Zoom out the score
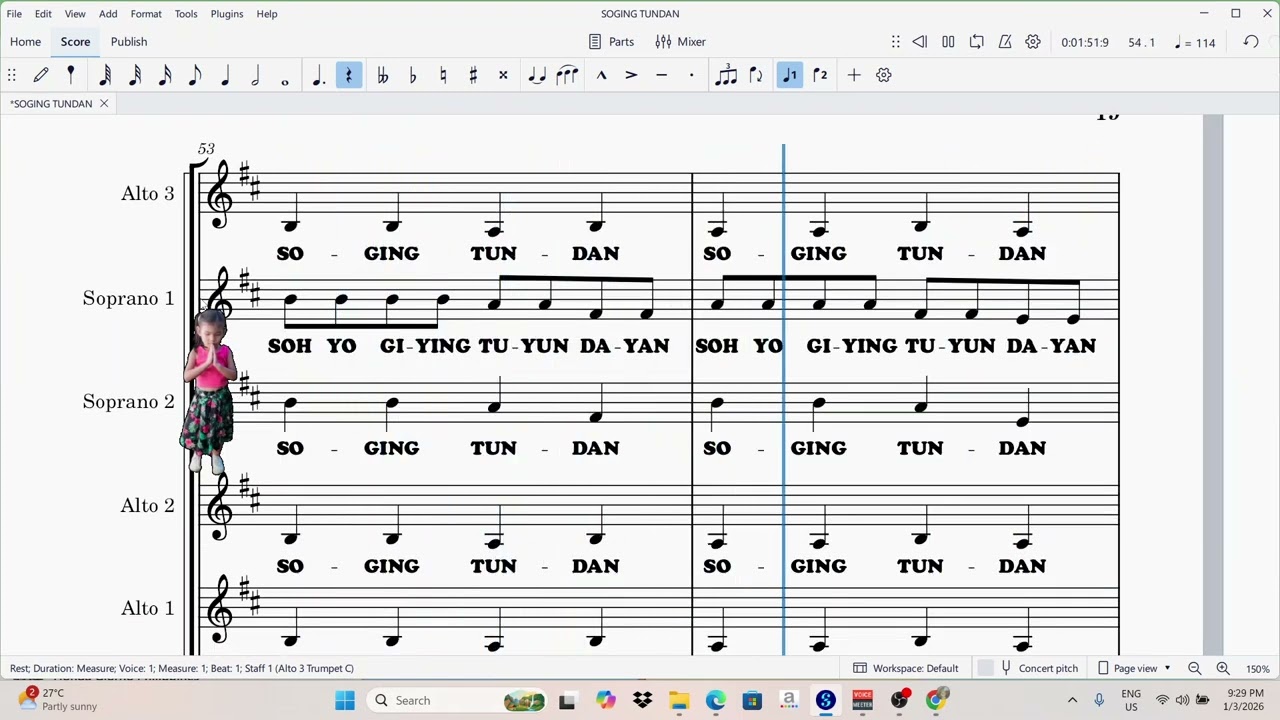 click(1194, 668)
